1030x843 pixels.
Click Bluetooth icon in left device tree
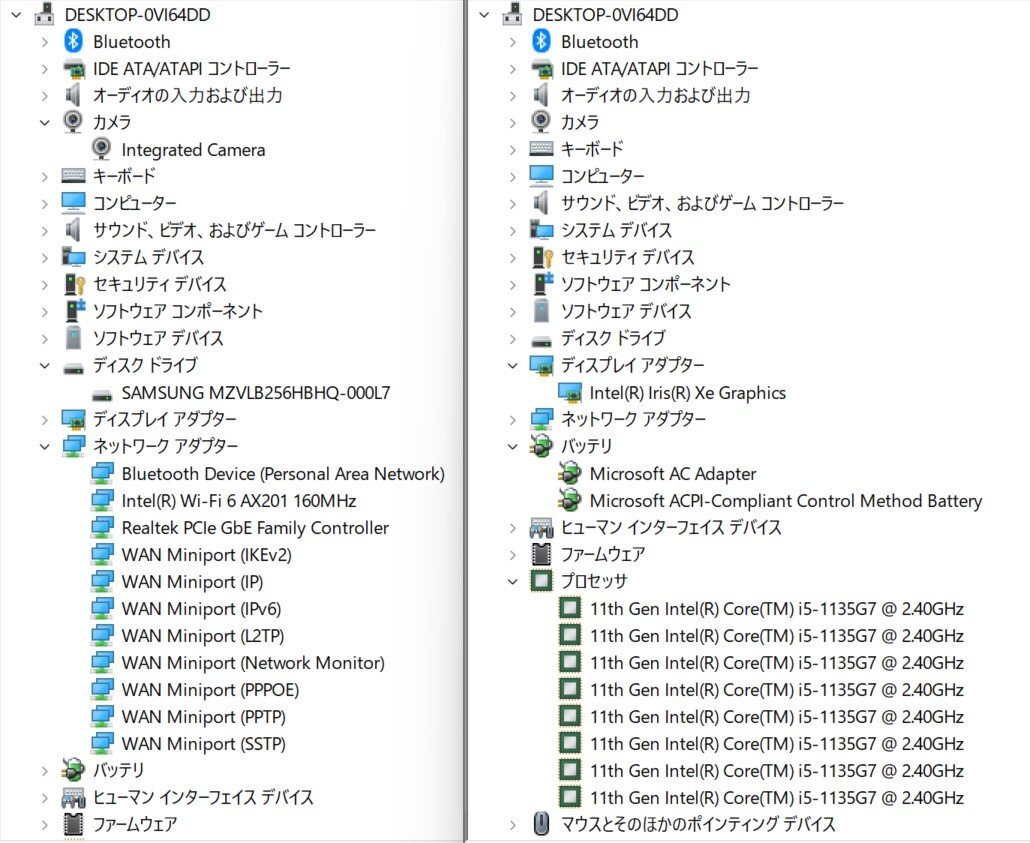pyautogui.click(x=73, y=41)
